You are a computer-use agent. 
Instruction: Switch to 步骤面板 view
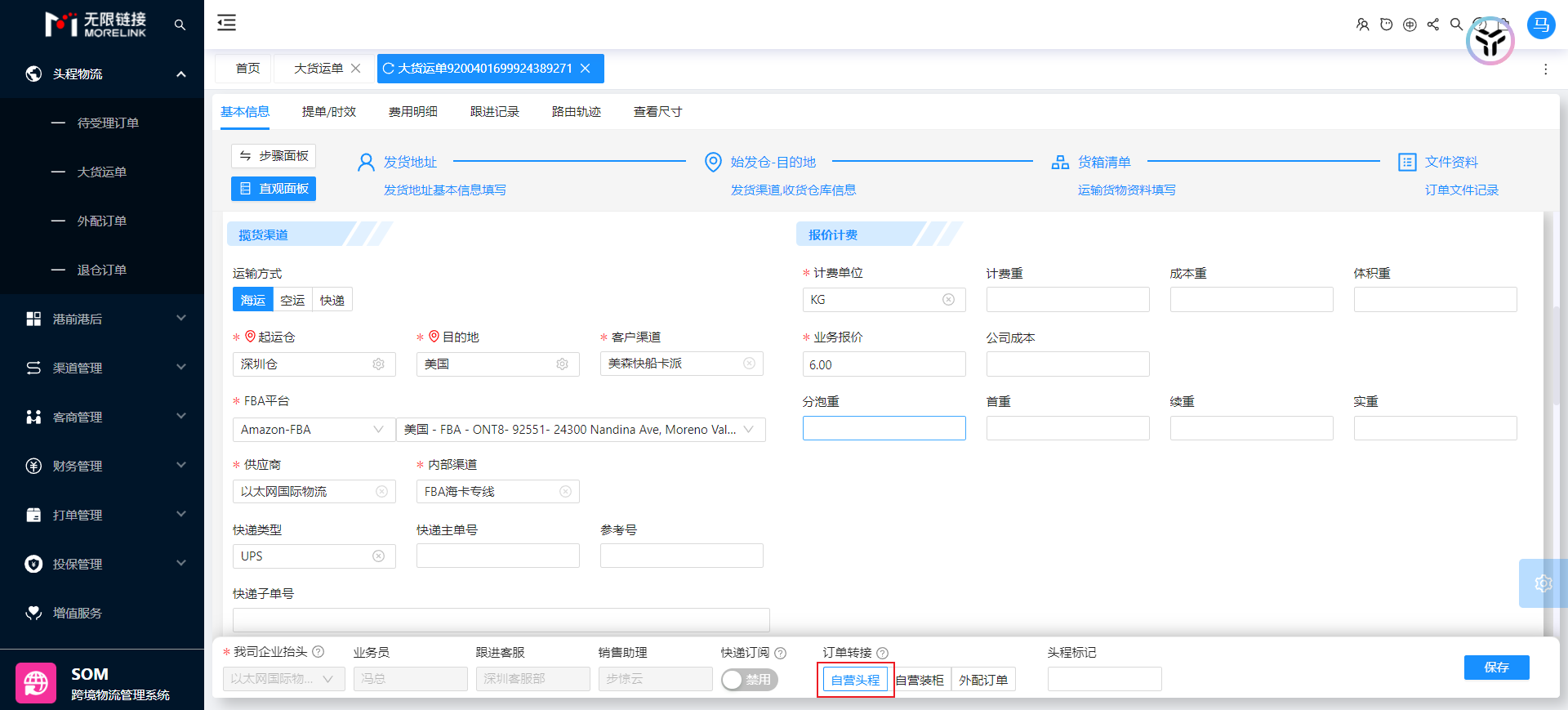pos(274,156)
